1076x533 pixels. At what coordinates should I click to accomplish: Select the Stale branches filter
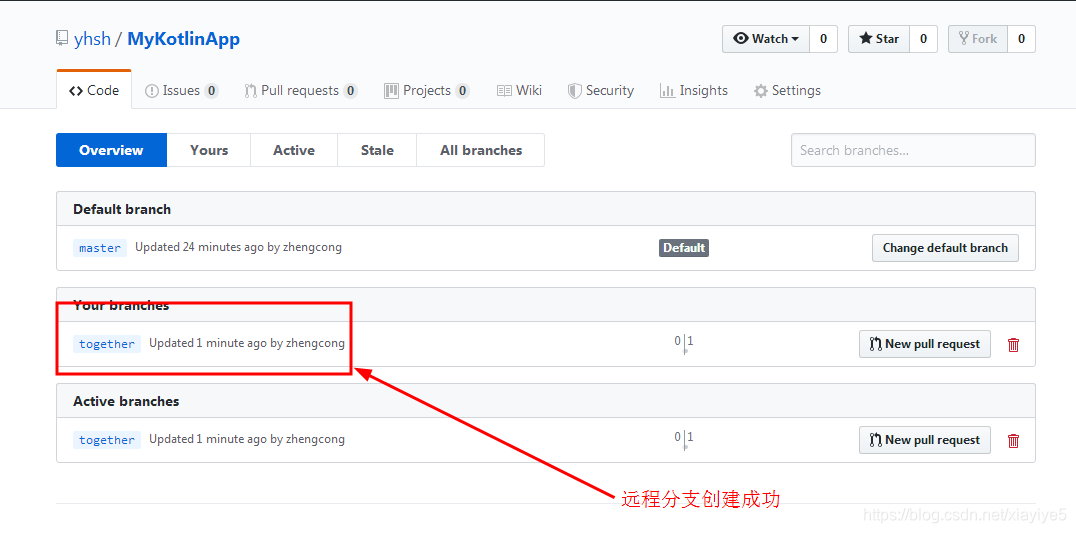tap(377, 150)
